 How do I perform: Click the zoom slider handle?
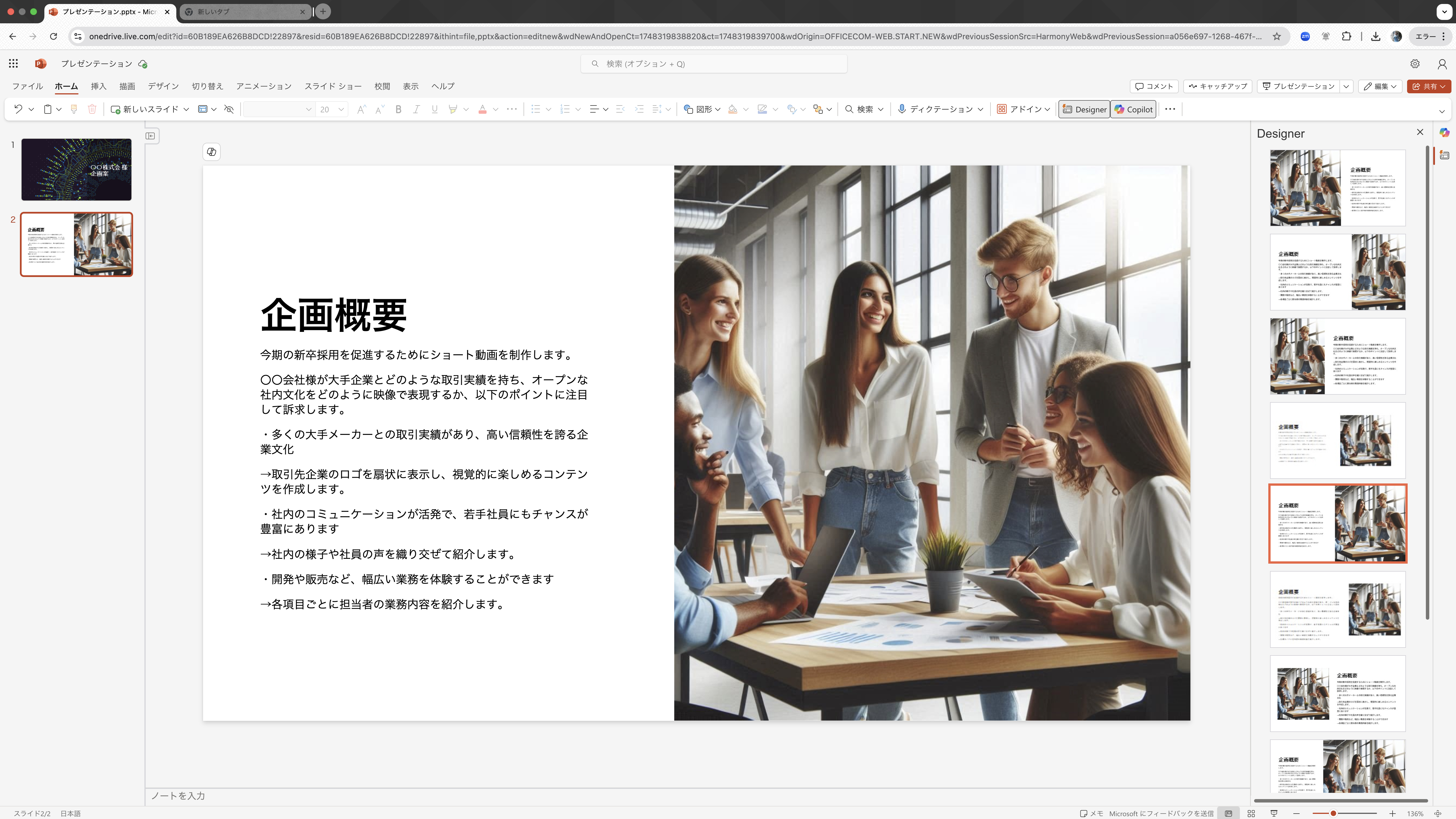(1333, 813)
